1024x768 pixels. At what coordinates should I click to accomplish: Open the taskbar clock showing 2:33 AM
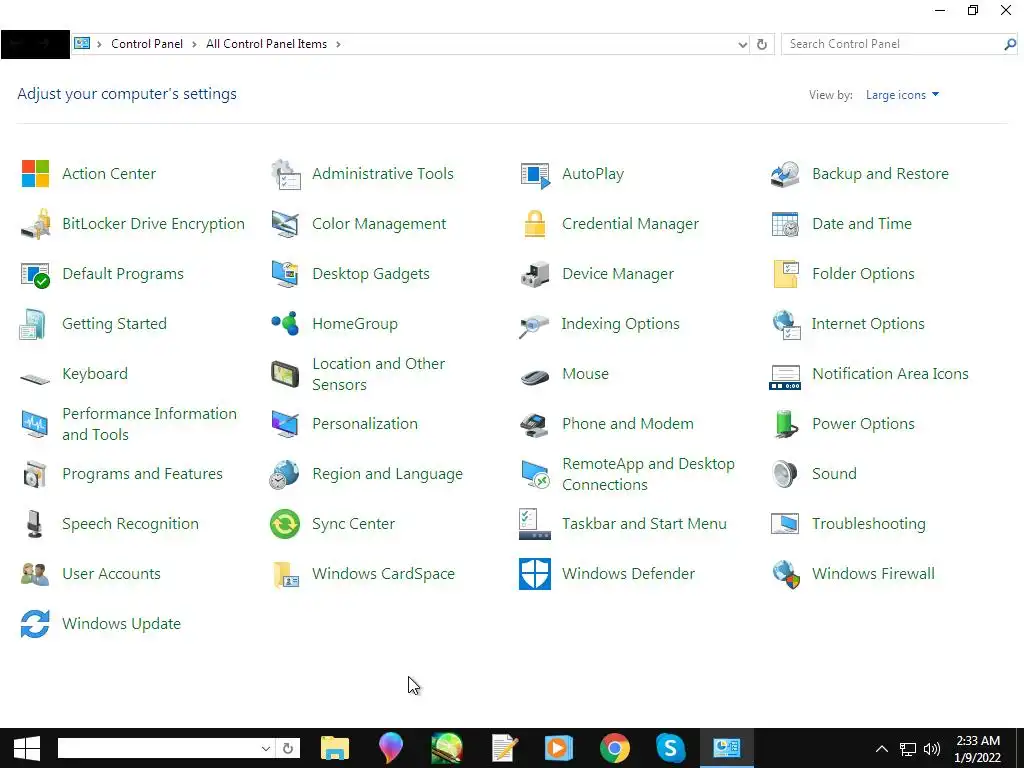(978, 749)
